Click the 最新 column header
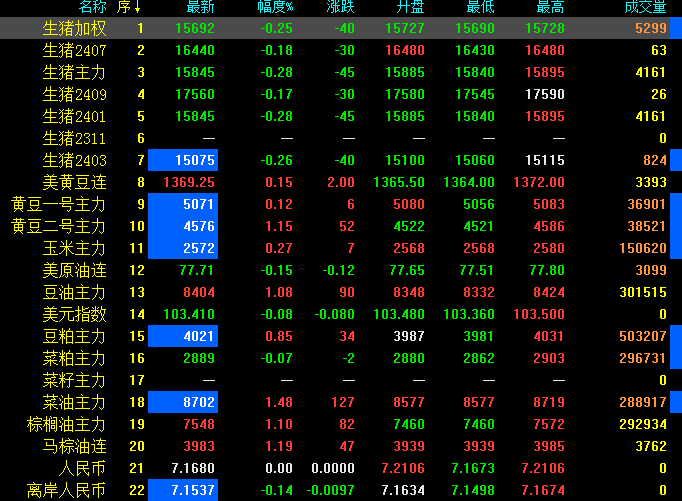Viewport: 682px width, 501px height. (201, 7)
